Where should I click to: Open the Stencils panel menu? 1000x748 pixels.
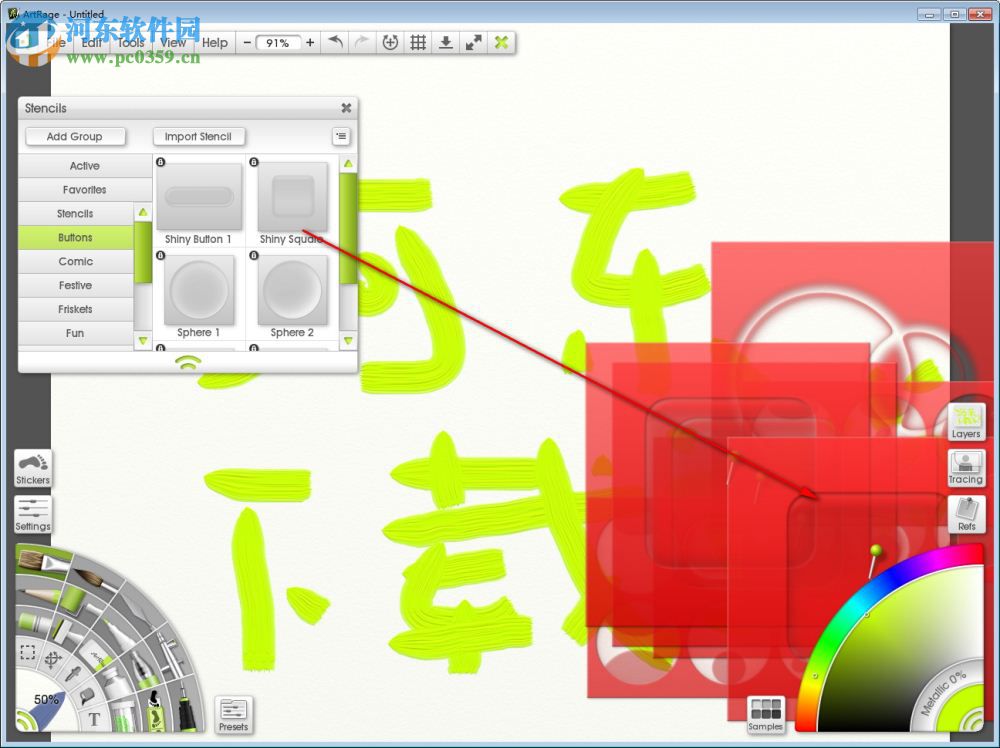pos(341,136)
